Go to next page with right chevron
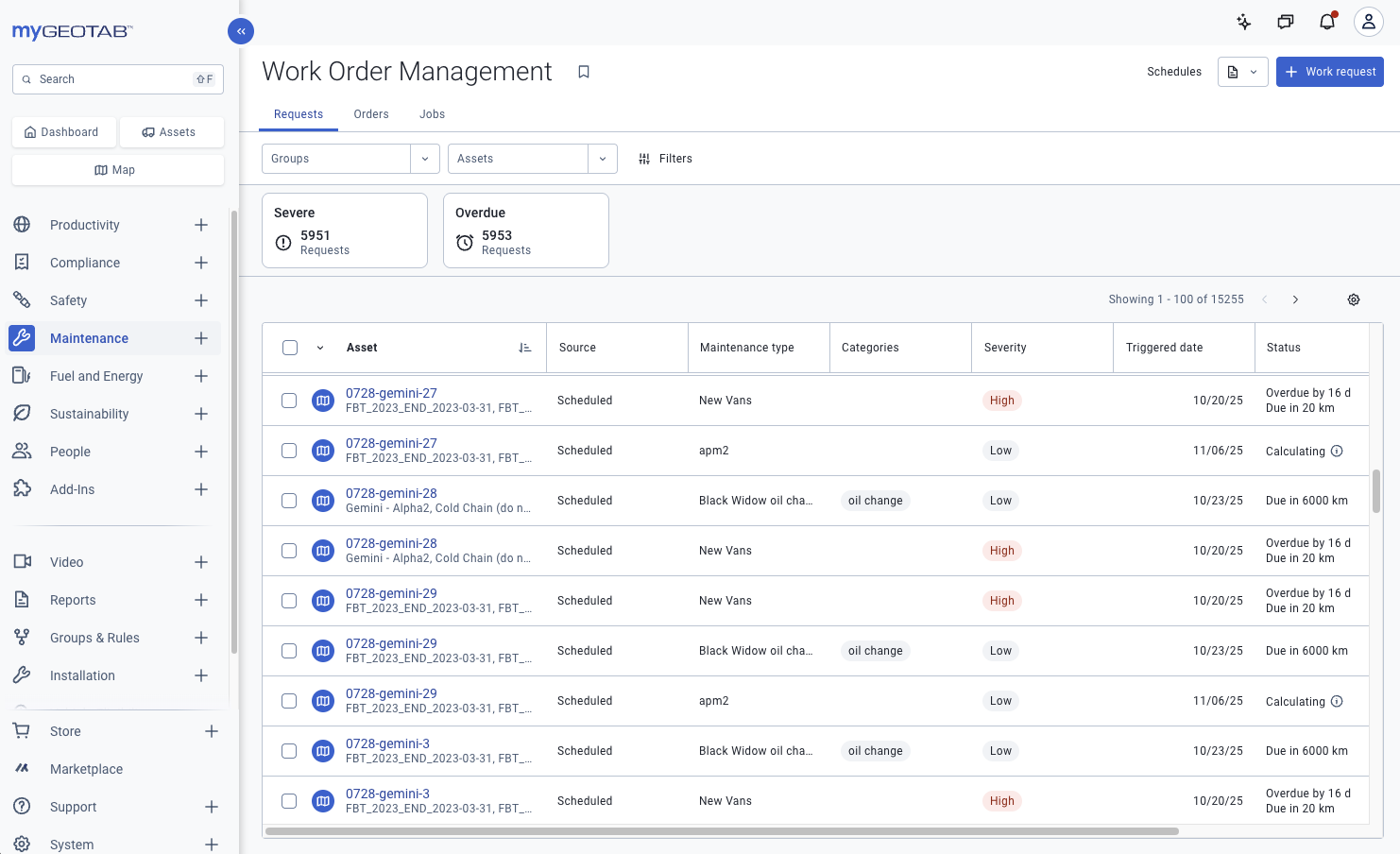Viewport: 1400px width, 854px height. click(x=1295, y=299)
